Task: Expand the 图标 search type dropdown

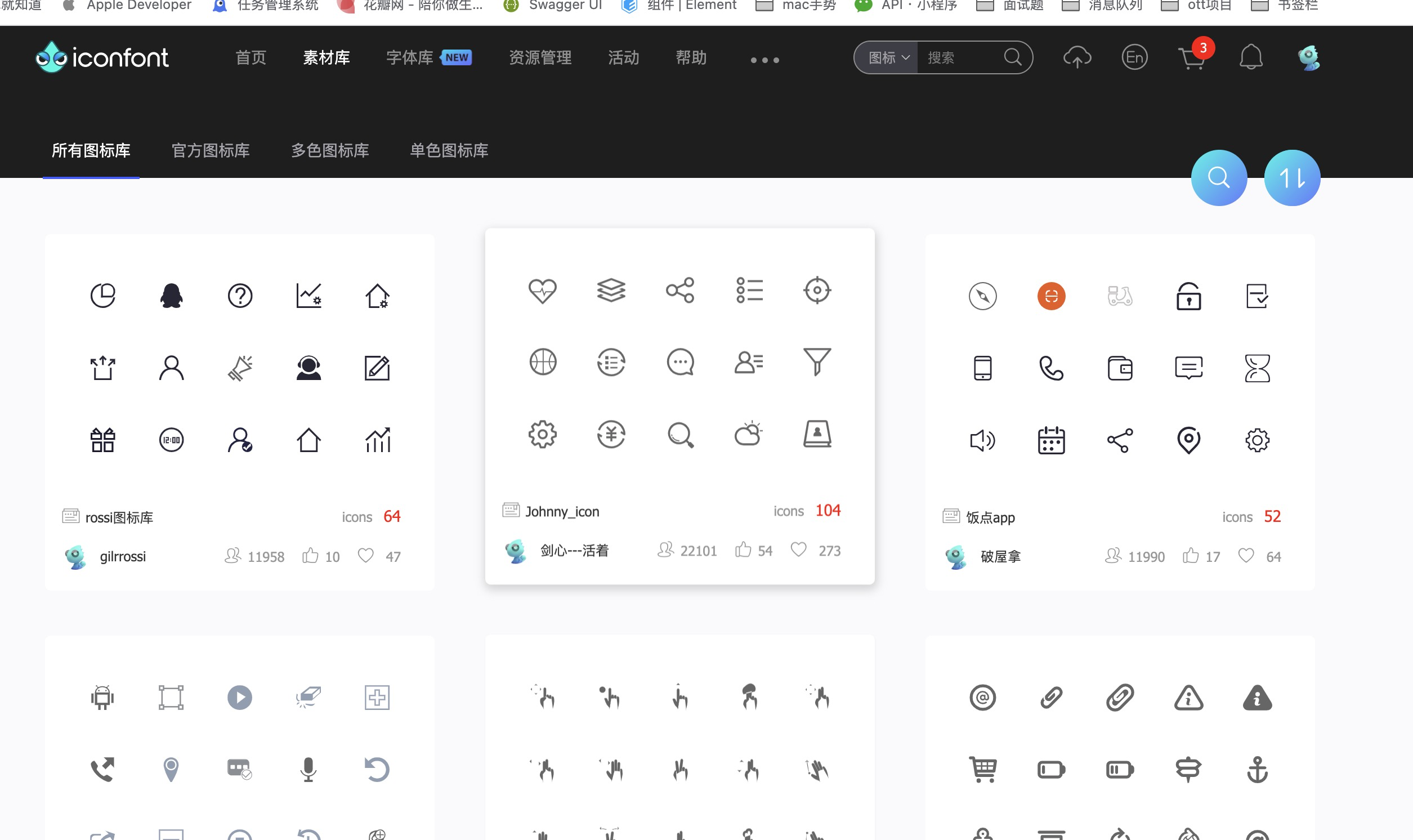Action: click(886, 57)
